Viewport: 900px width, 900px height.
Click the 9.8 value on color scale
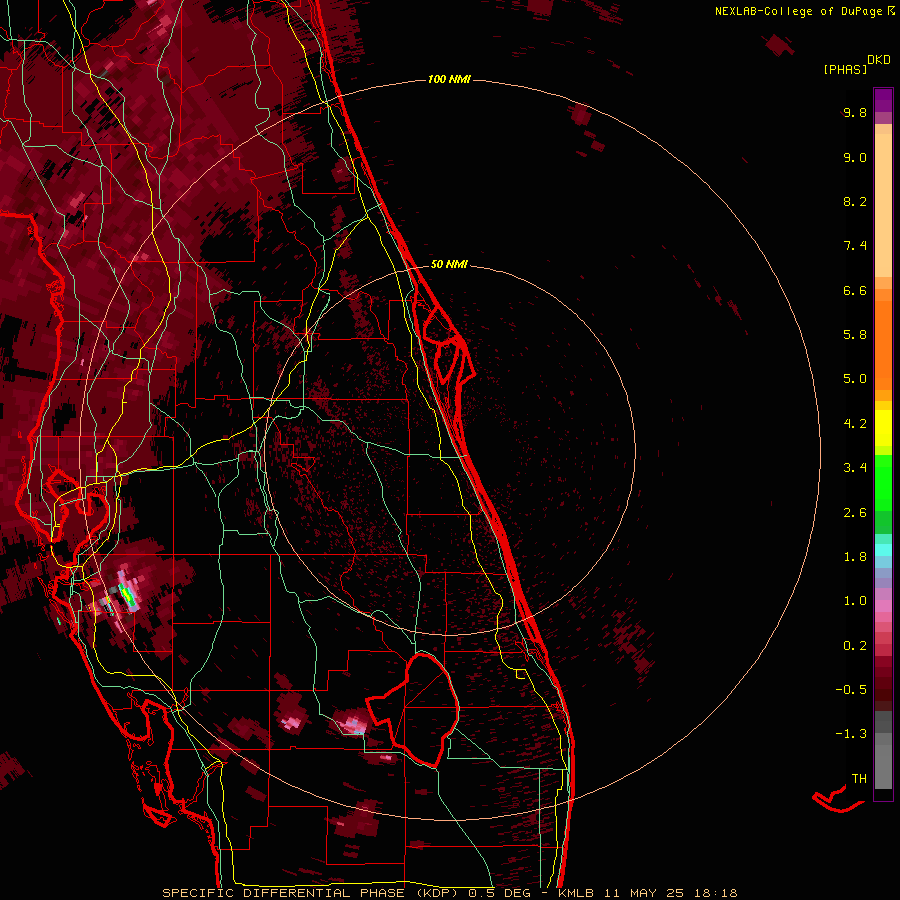coord(855,112)
